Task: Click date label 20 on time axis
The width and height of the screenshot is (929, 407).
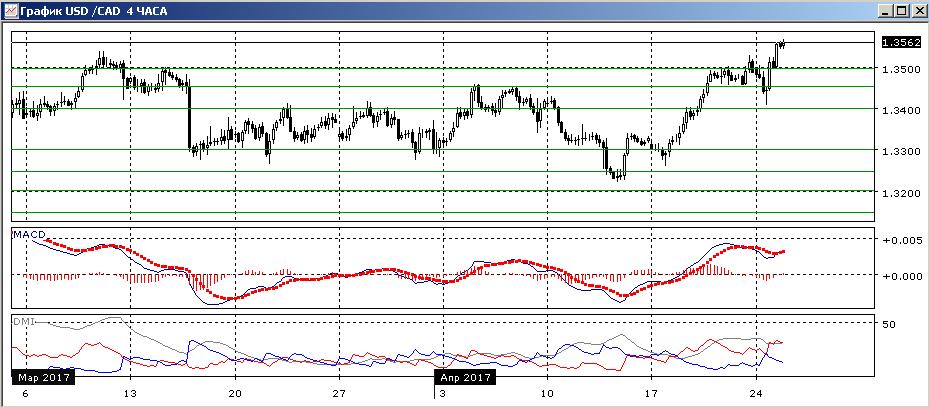Action: (x=235, y=393)
